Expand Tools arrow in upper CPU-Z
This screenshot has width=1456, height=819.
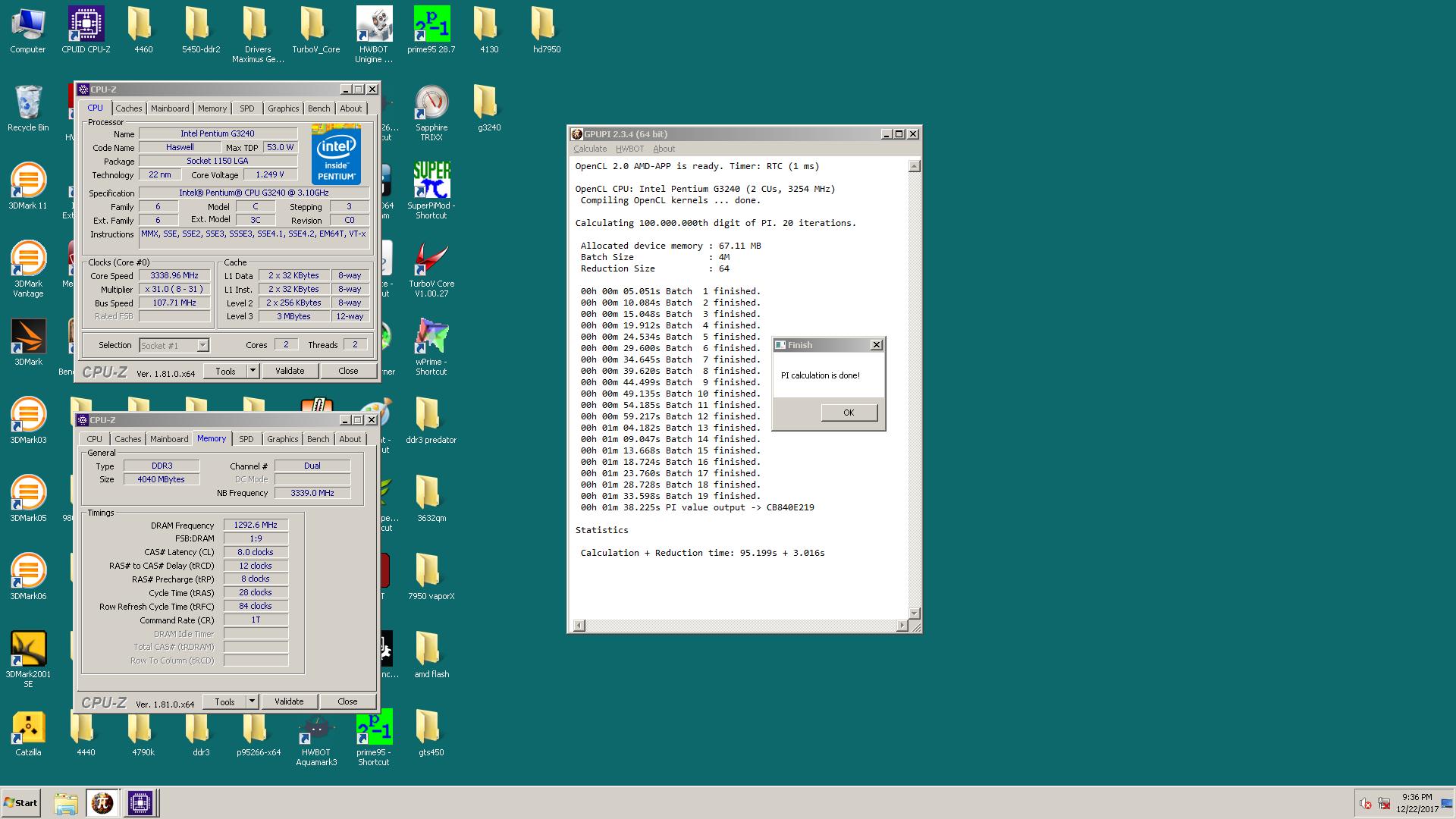click(x=253, y=371)
